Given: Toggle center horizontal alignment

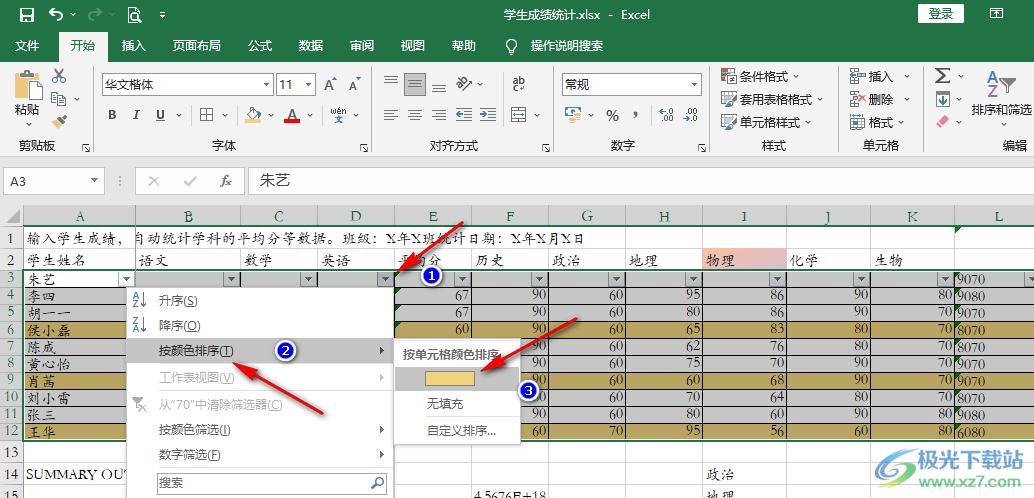Looking at the screenshot, I should pos(415,116).
